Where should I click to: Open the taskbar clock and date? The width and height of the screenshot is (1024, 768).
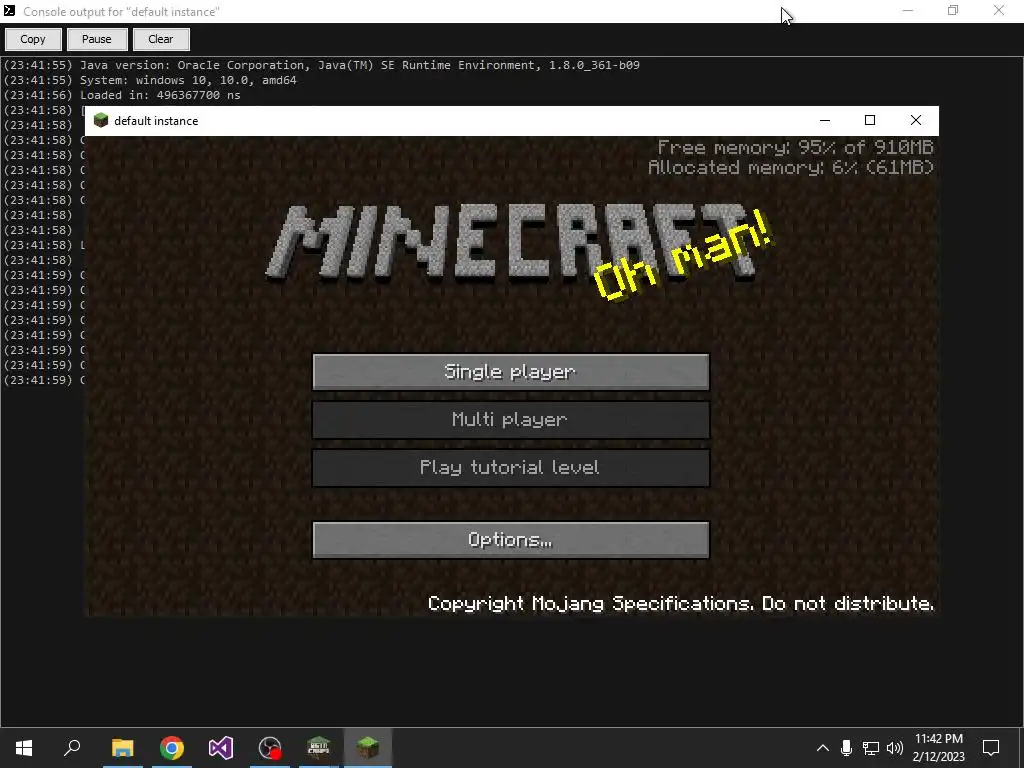938,748
